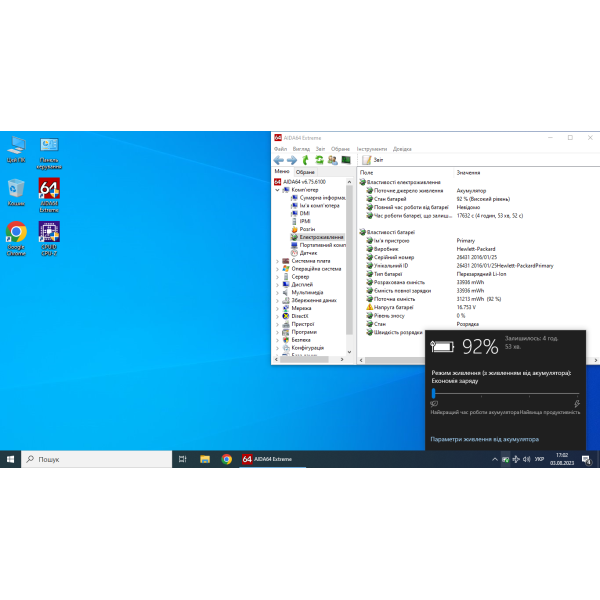Click the details pane horizontal scrollbar left arrow
The image size is (600, 600).
361,360
